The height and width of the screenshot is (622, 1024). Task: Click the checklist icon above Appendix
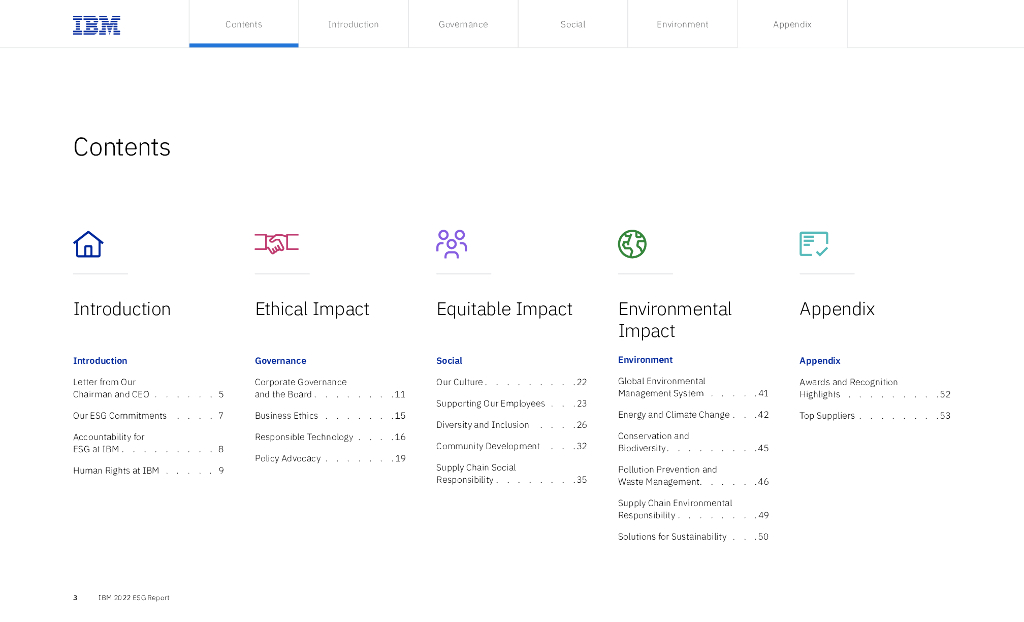(x=813, y=244)
